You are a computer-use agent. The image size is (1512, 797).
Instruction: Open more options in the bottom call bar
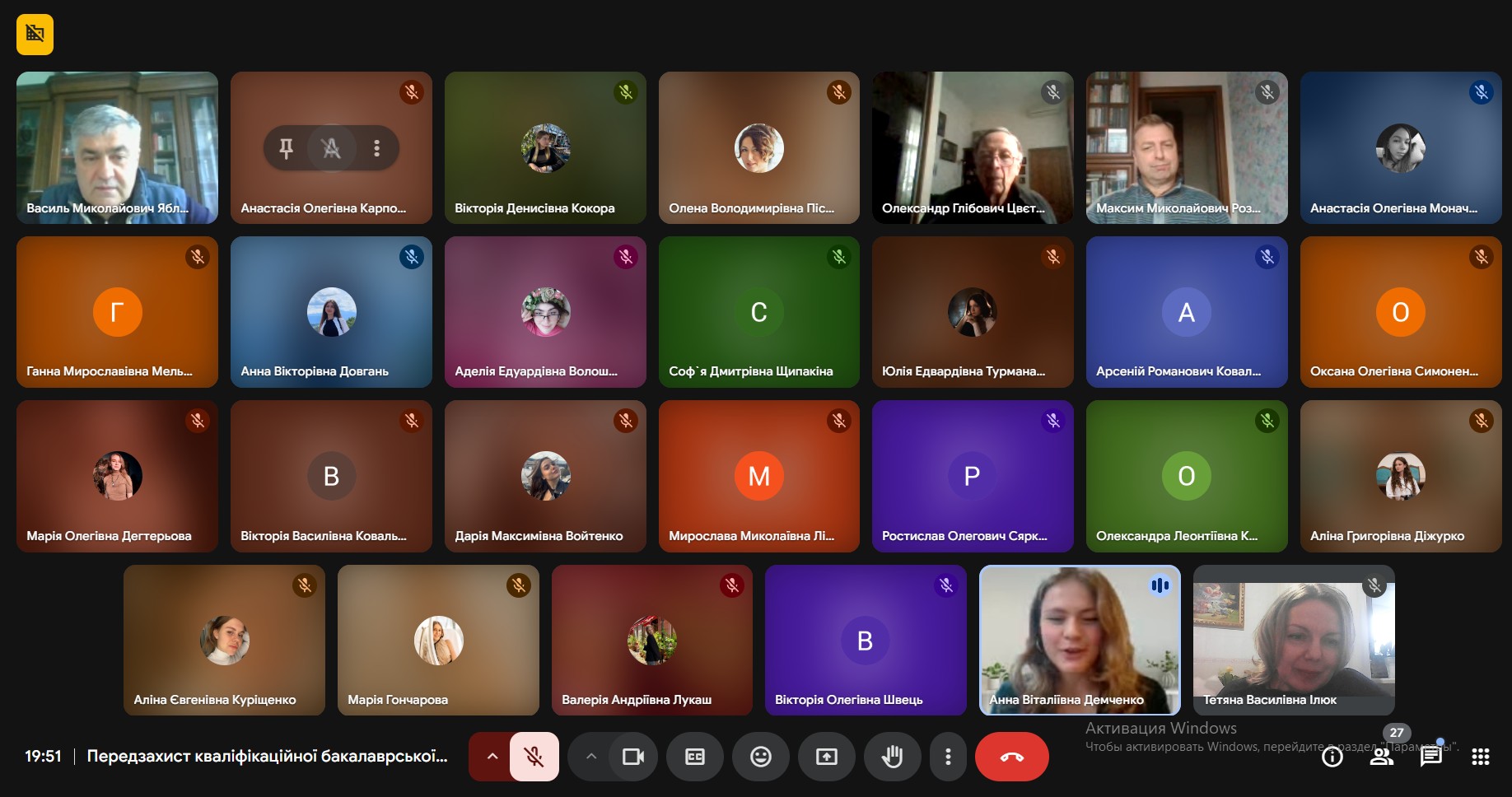point(948,757)
